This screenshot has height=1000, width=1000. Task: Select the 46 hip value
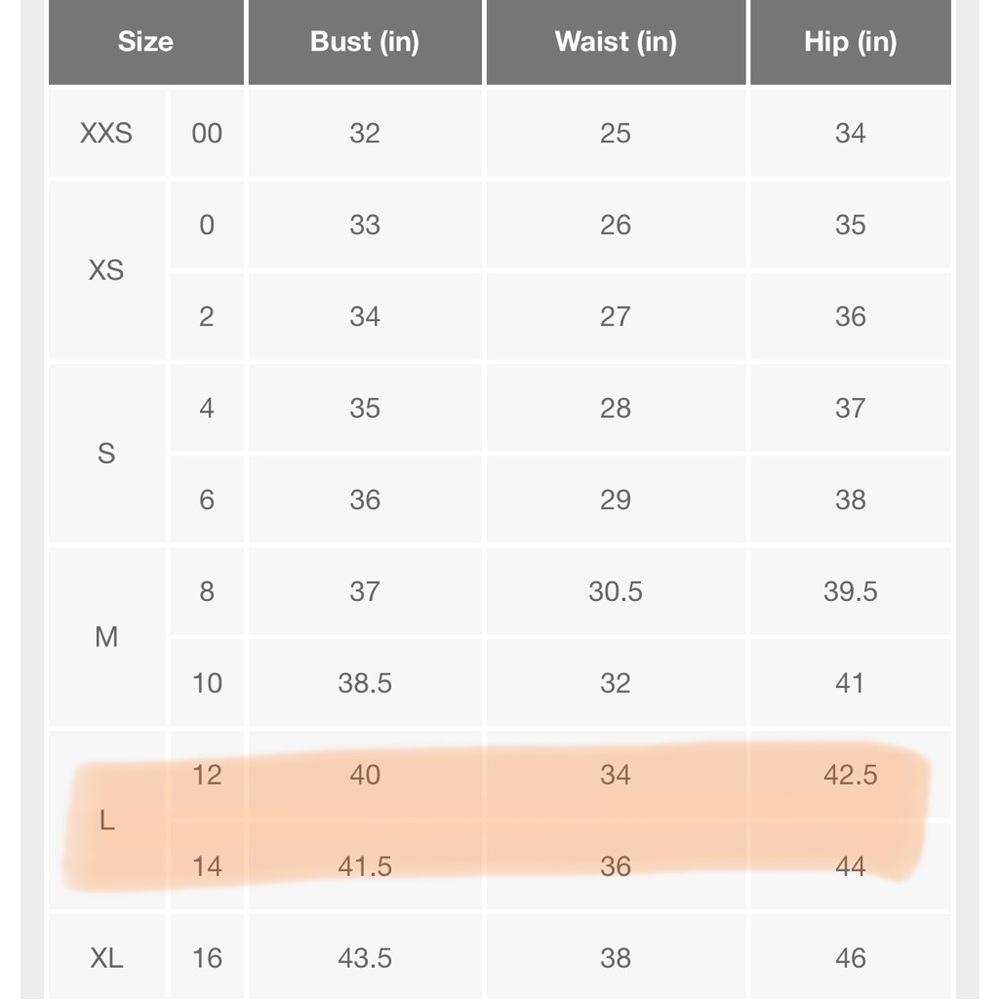point(850,957)
